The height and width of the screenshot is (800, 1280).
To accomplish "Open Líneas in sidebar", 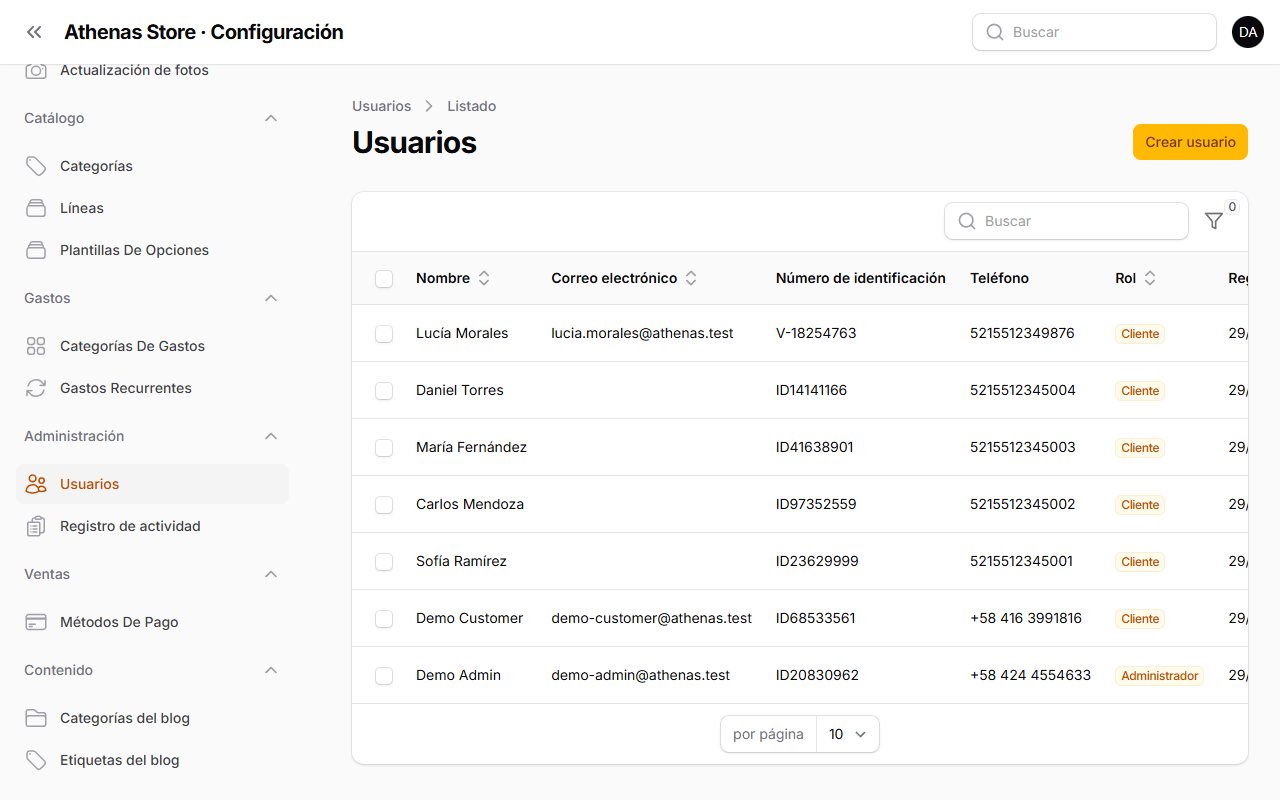I will [152, 208].
